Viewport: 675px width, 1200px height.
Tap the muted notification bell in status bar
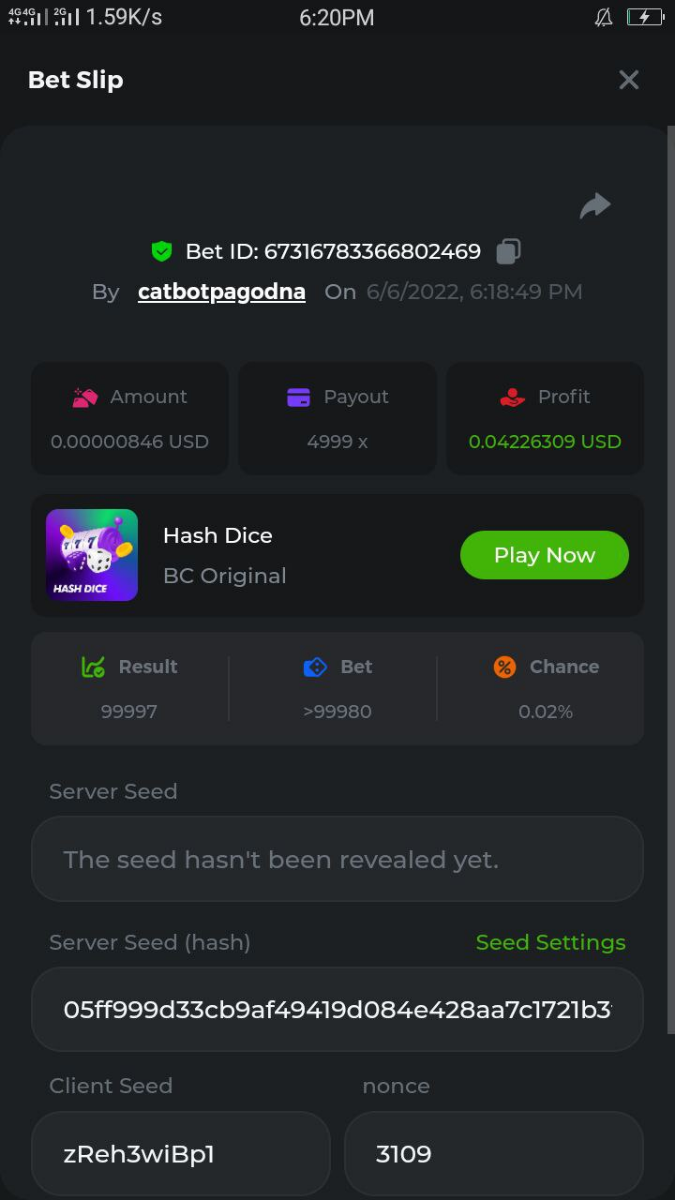coord(603,17)
